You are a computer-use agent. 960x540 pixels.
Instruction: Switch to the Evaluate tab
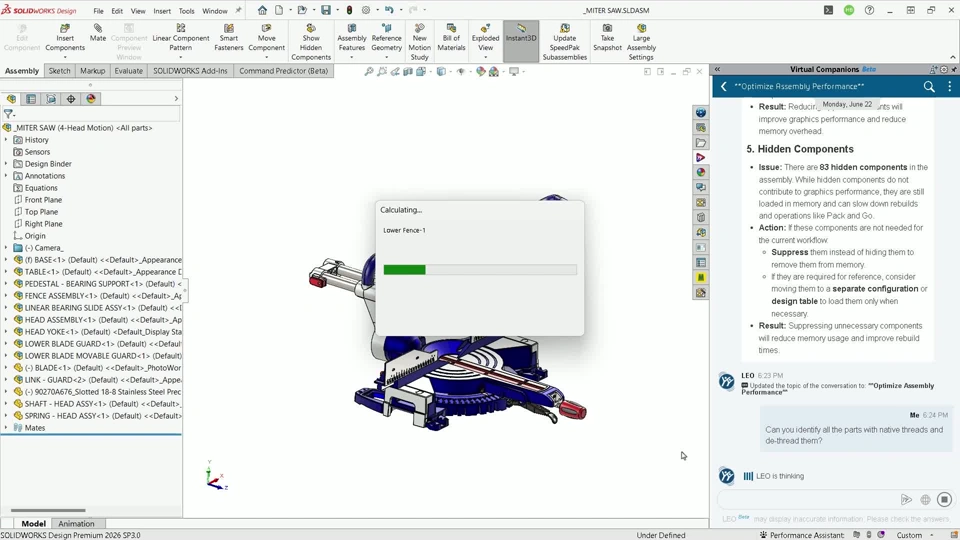[129, 71]
